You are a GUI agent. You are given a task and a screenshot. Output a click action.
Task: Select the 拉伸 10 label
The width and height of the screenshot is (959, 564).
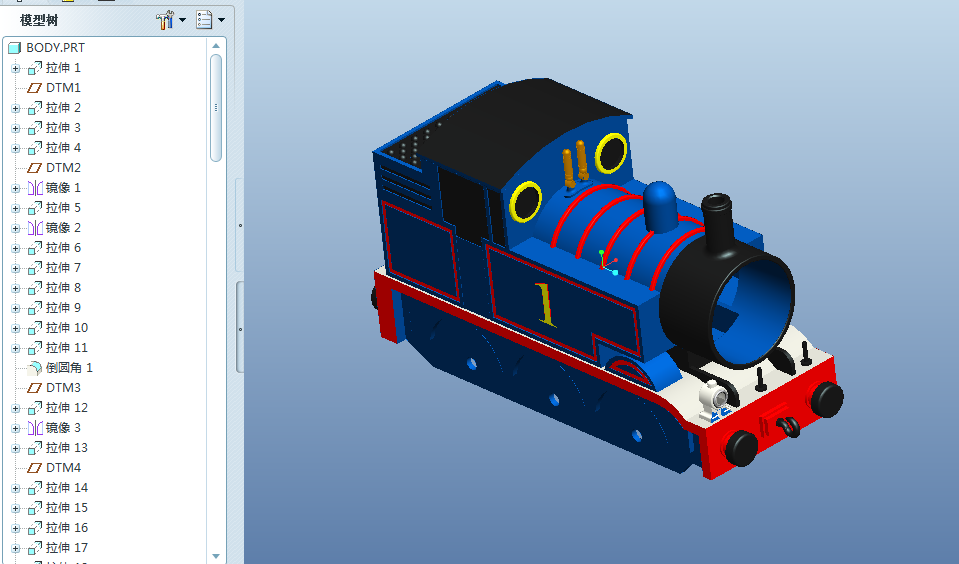coord(67,328)
